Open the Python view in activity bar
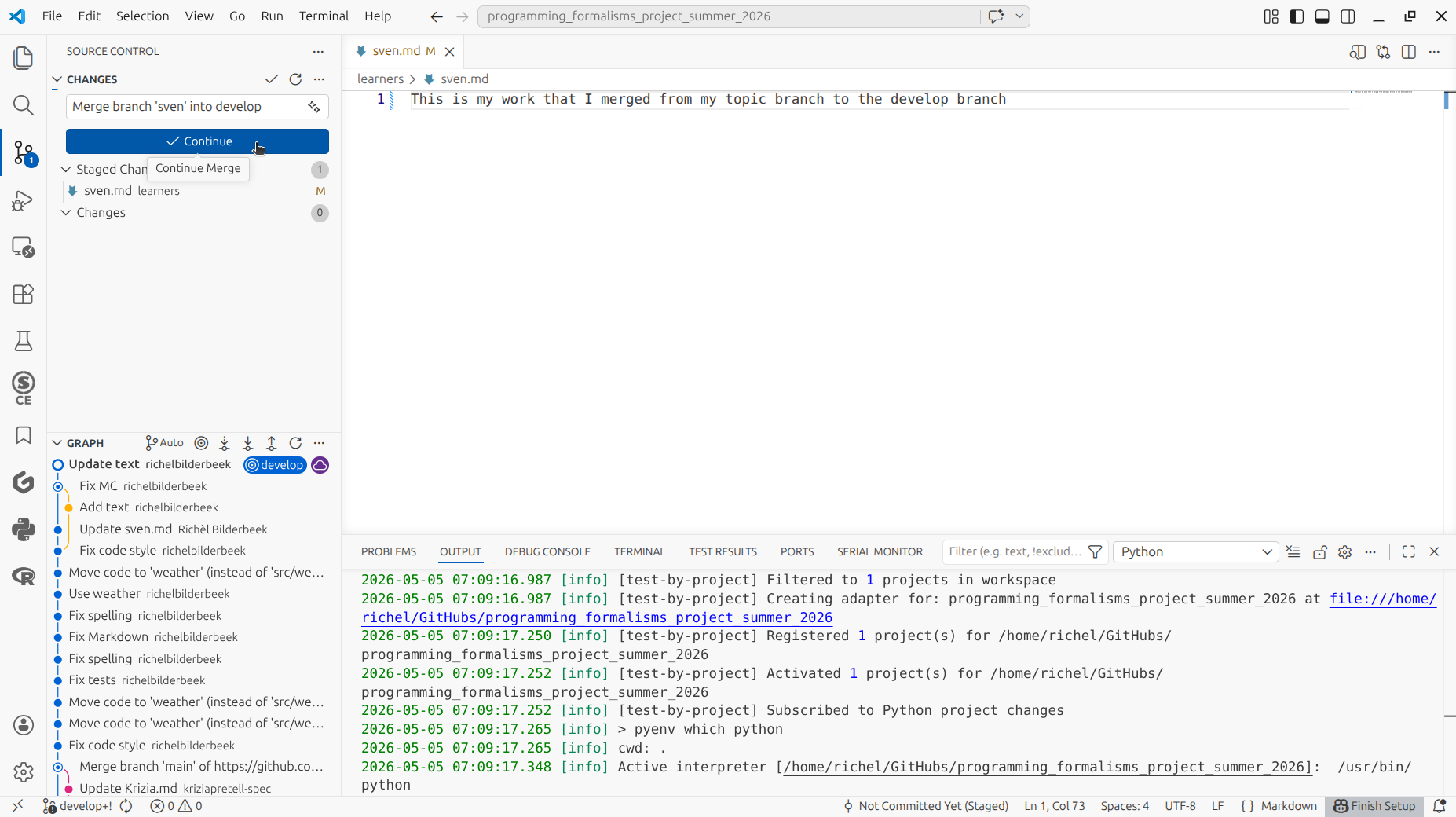 coord(24,529)
